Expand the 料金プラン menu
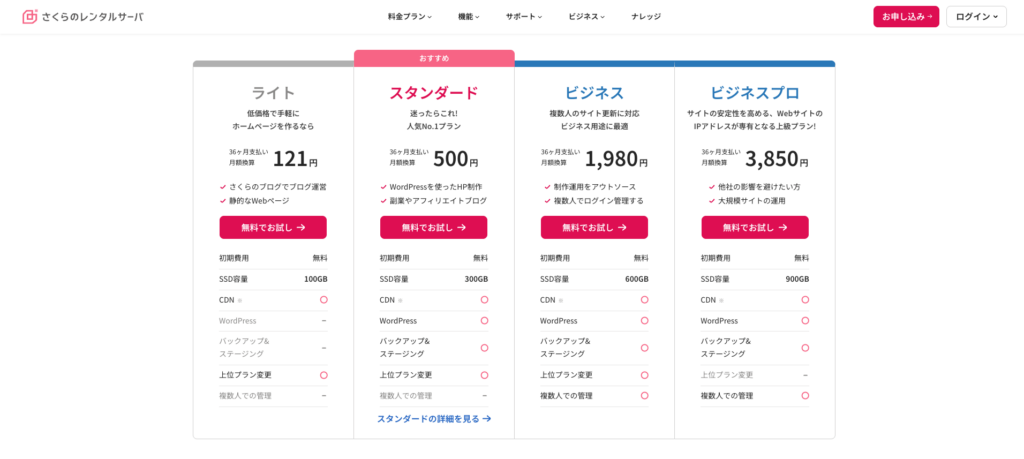Viewport: 1024px width, 459px height. (x=410, y=17)
